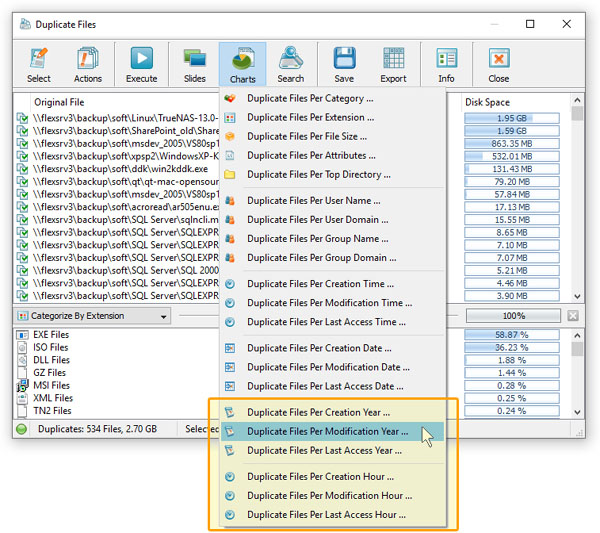Image resolution: width=600 pixels, height=533 pixels.
Task: Open the Info toolbar icon
Action: point(446,65)
